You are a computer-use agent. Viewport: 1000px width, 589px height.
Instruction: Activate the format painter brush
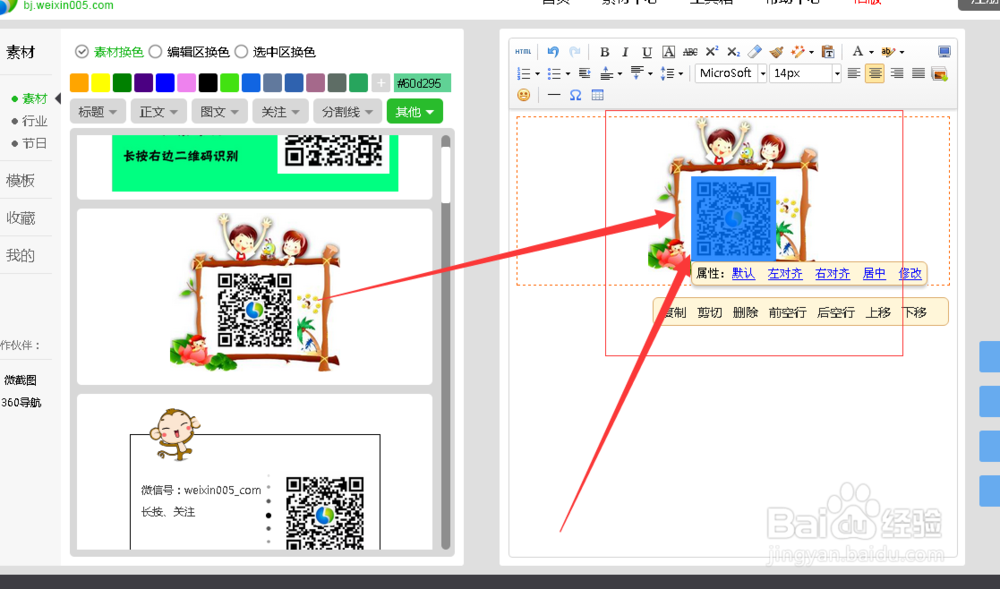point(776,52)
